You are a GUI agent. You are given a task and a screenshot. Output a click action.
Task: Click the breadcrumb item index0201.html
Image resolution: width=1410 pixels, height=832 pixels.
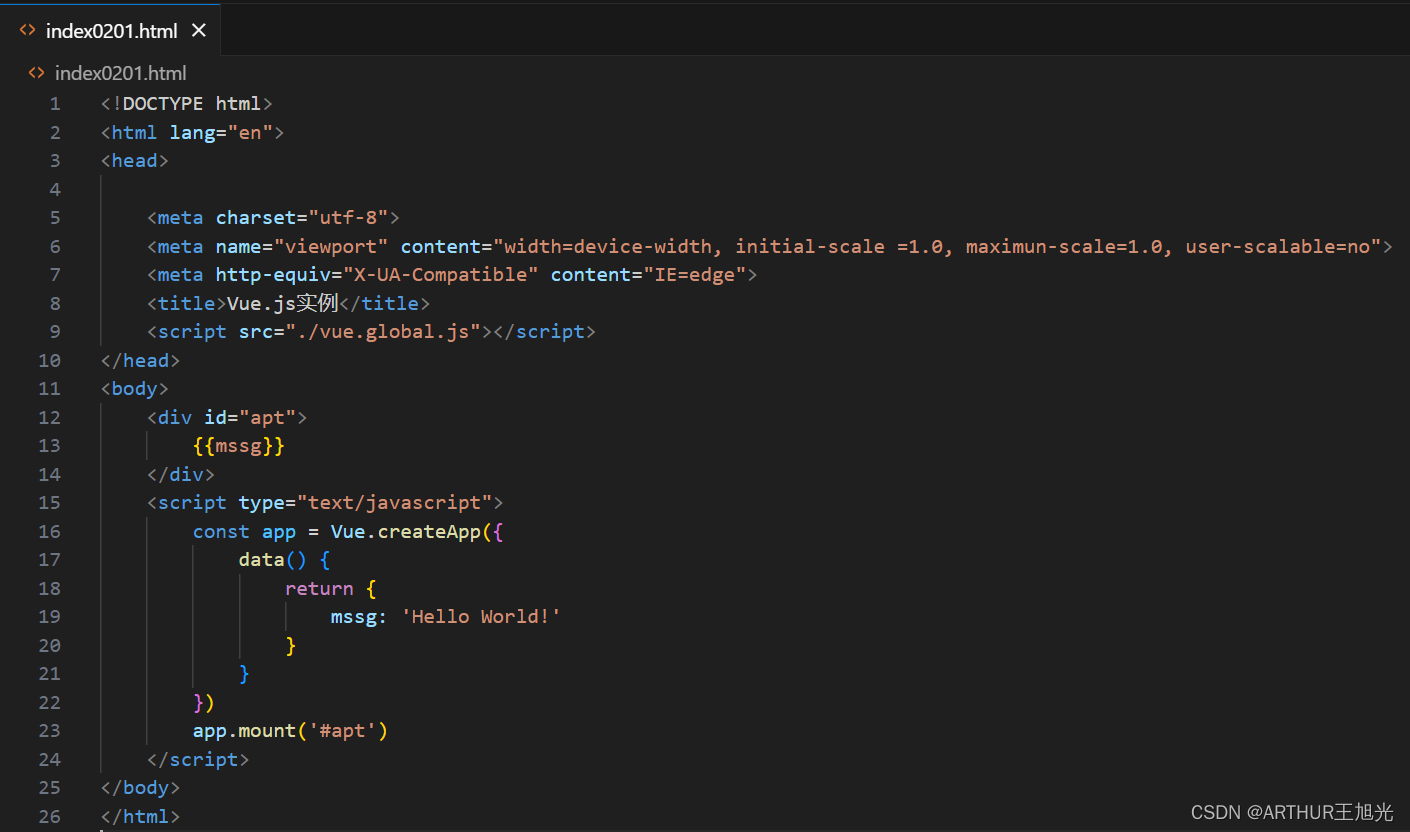coord(120,72)
